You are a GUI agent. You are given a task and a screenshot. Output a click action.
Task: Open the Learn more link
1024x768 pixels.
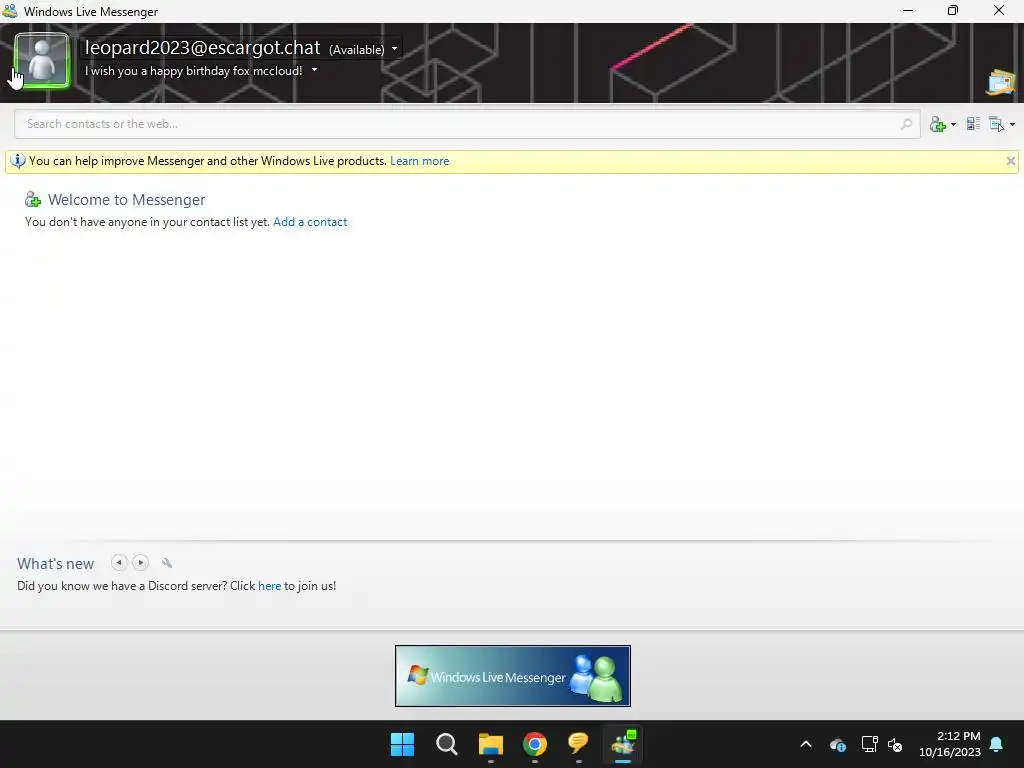click(419, 161)
